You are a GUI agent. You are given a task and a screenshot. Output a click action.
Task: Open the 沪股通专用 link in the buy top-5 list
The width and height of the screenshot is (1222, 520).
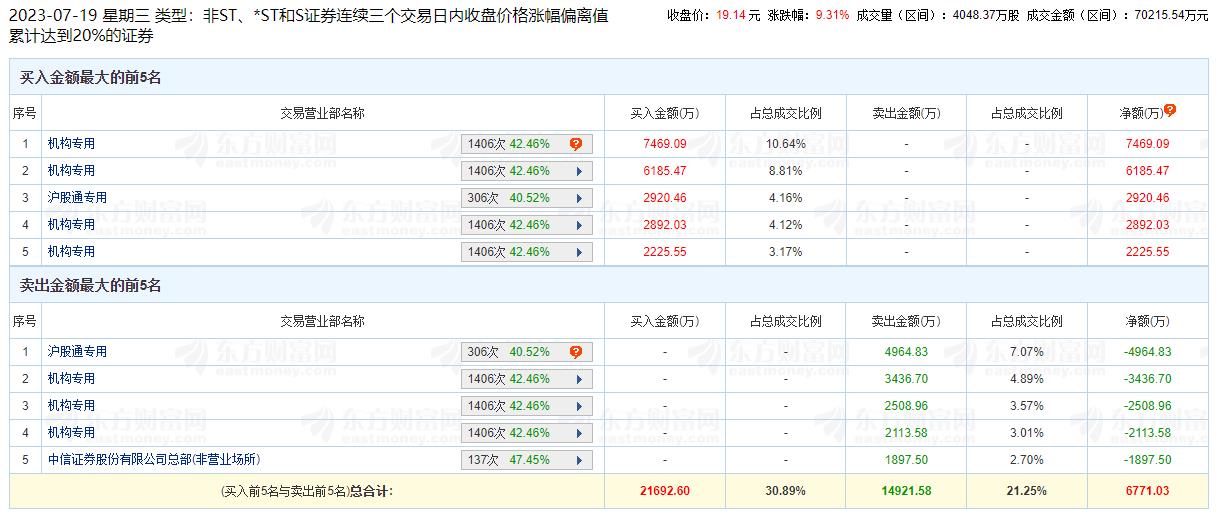tap(77, 198)
